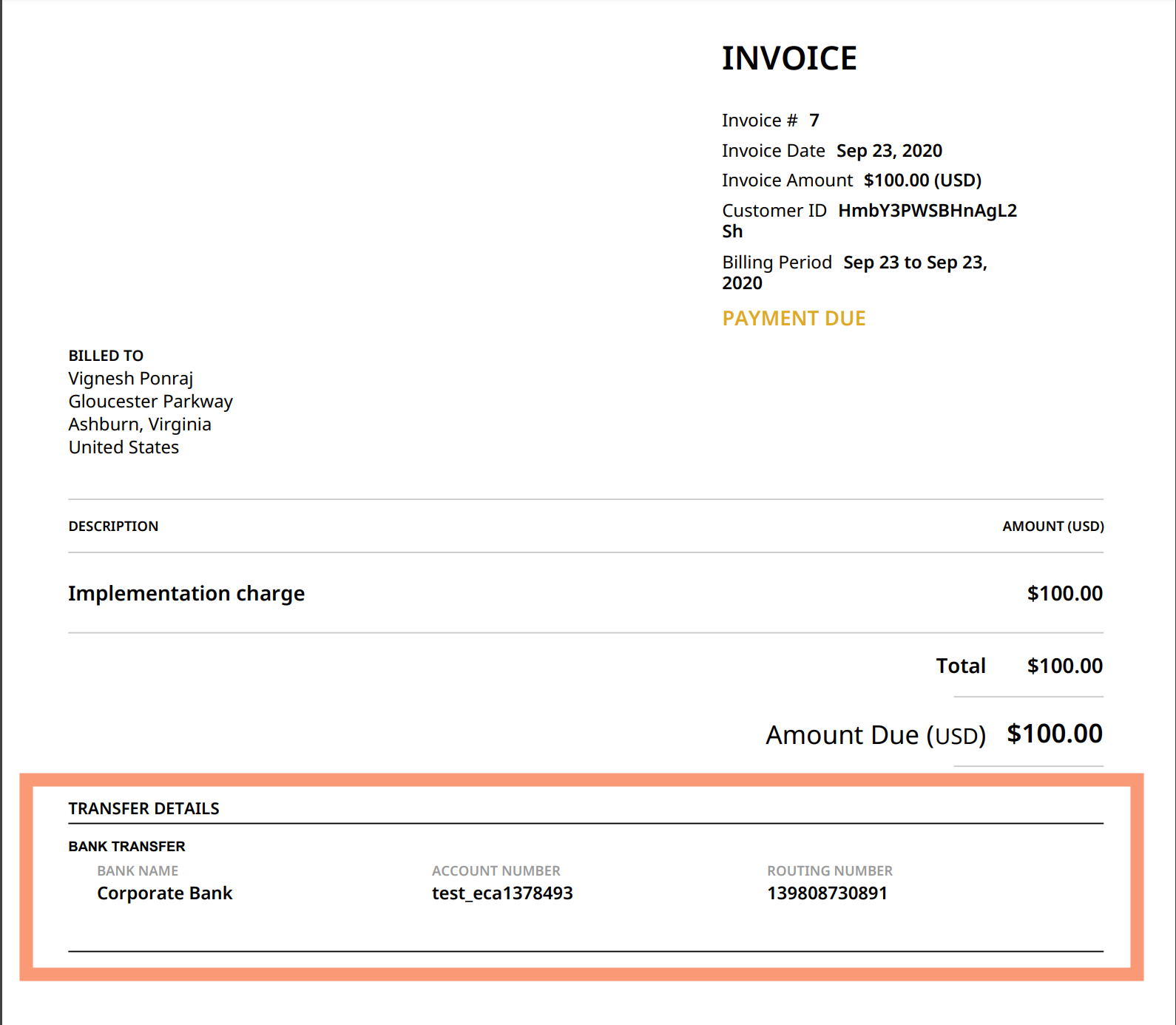Click the TRANSFER DETAILS section heading

point(143,809)
